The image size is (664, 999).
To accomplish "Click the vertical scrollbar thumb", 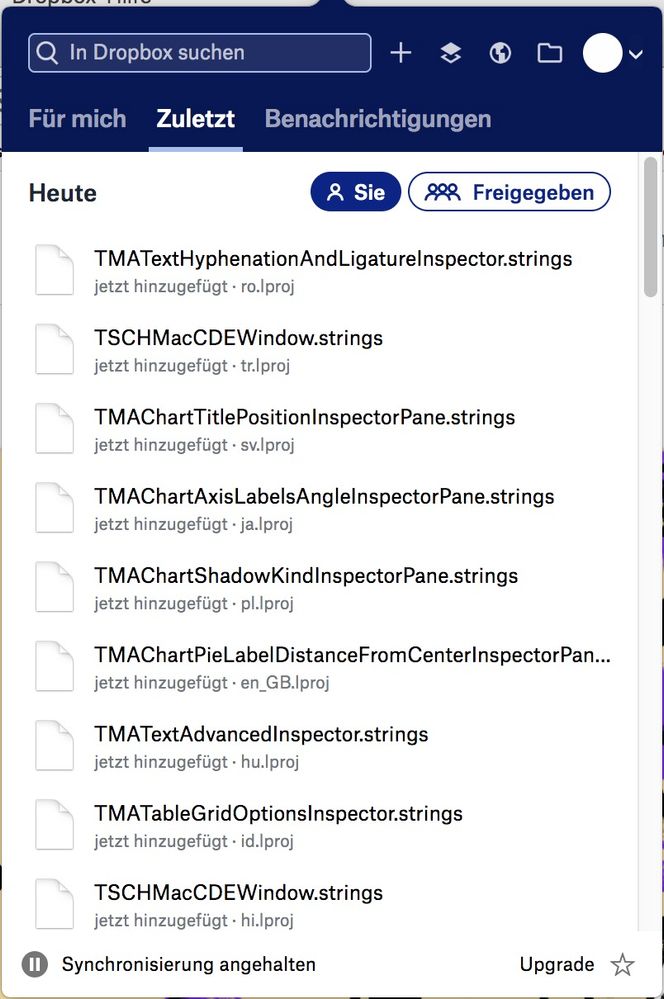I will tap(651, 225).
